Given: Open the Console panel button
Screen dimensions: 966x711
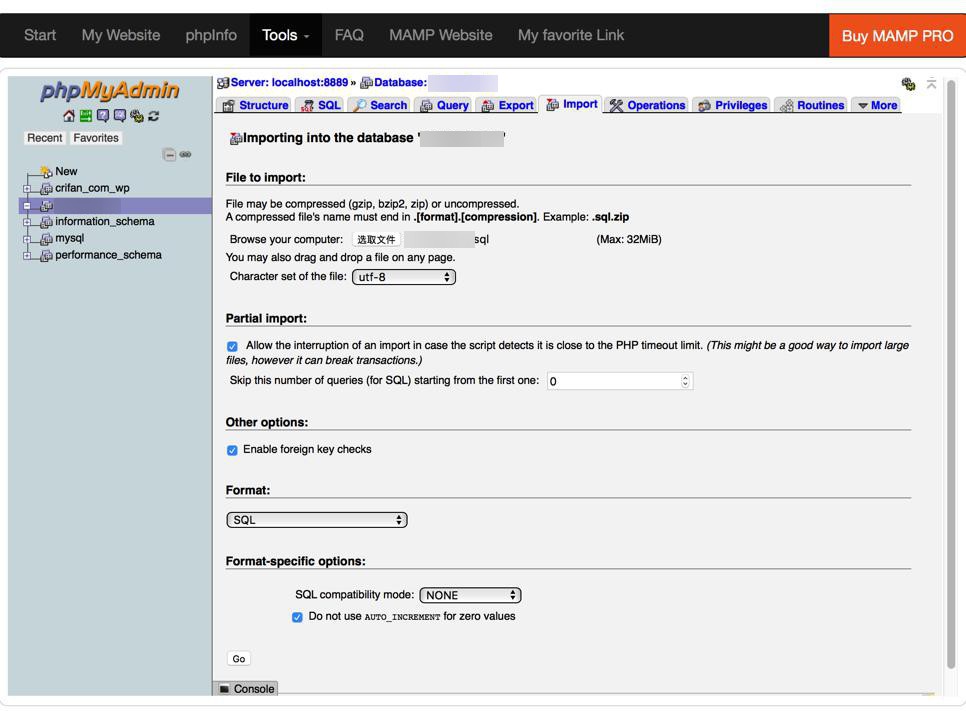Looking at the screenshot, I should [246, 689].
